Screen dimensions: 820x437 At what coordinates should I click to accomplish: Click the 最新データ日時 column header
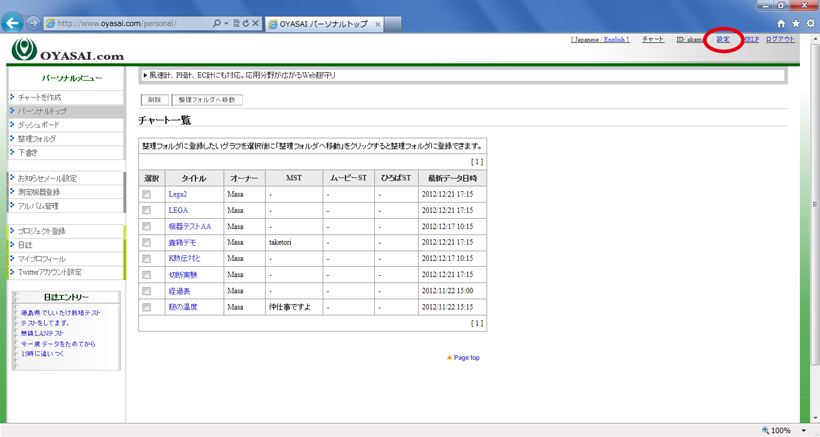click(452, 178)
